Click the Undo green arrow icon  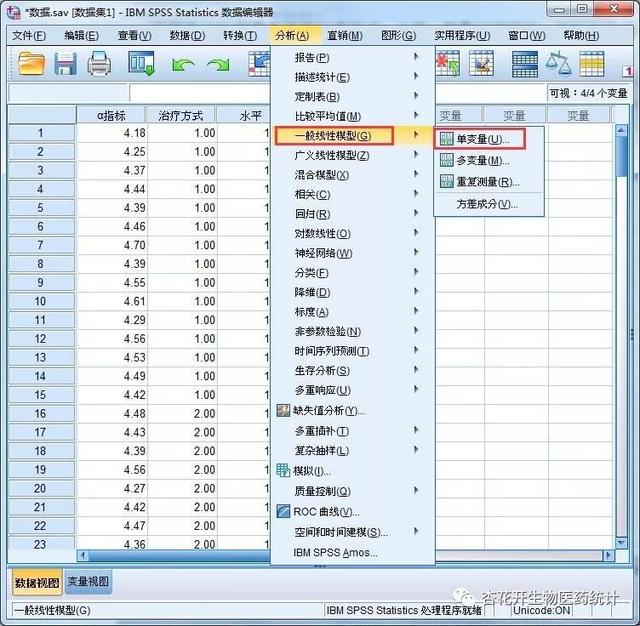click(182, 64)
